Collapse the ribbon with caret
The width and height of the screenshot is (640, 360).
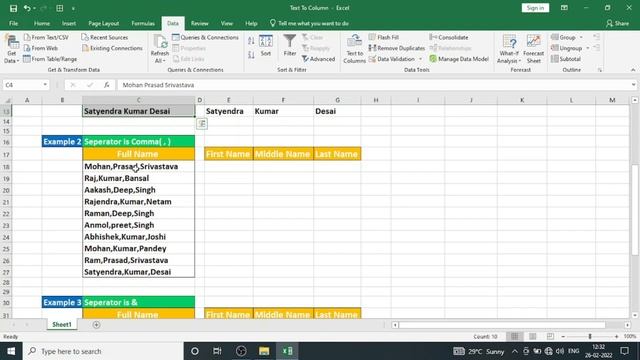pyautogui.click(x=633, y=70)
